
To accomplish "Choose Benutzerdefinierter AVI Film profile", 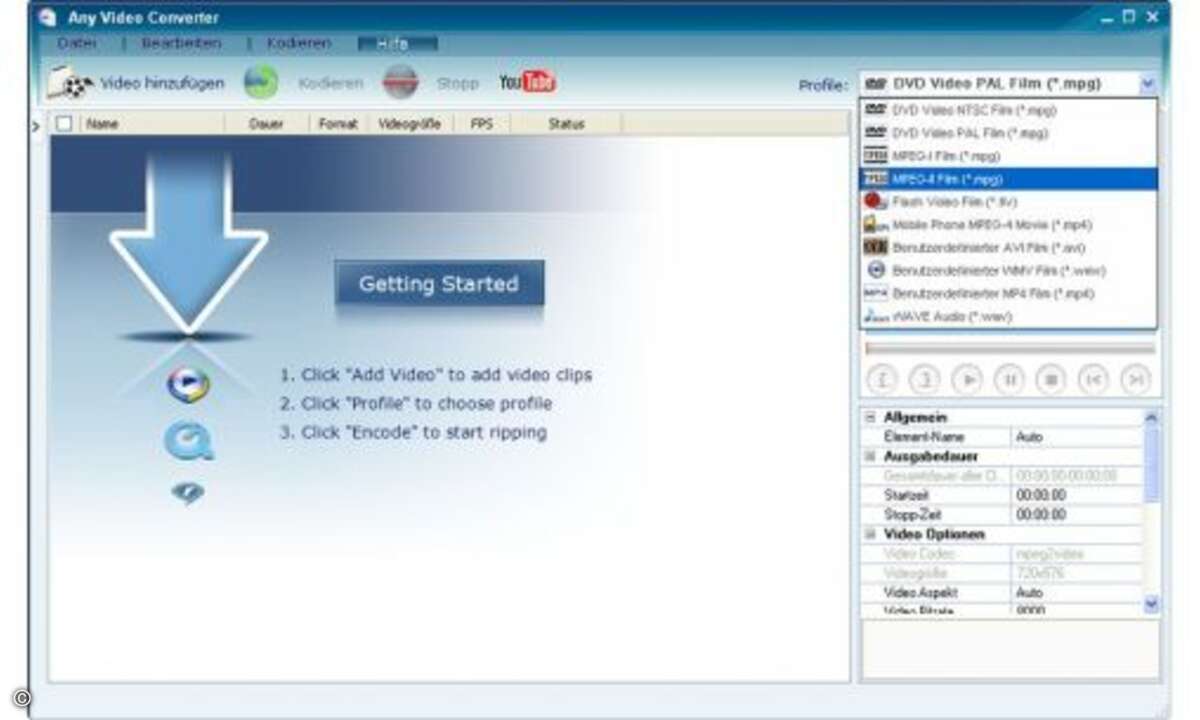I will point(1008,248).
